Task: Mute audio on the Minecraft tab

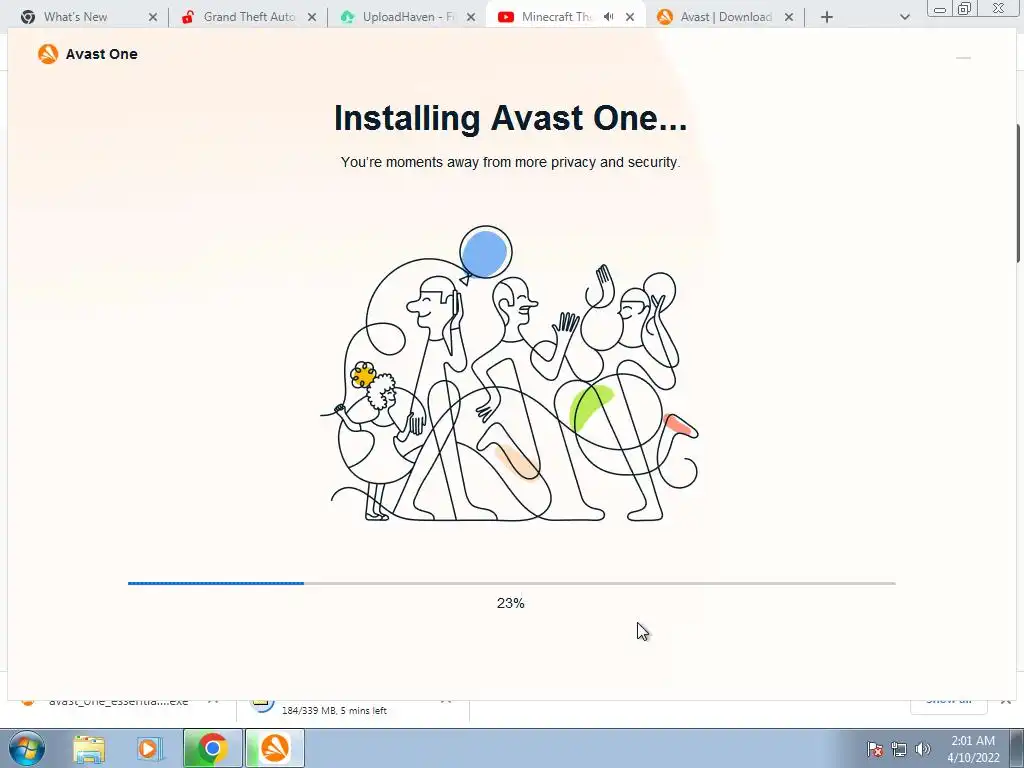Action: 609,17
